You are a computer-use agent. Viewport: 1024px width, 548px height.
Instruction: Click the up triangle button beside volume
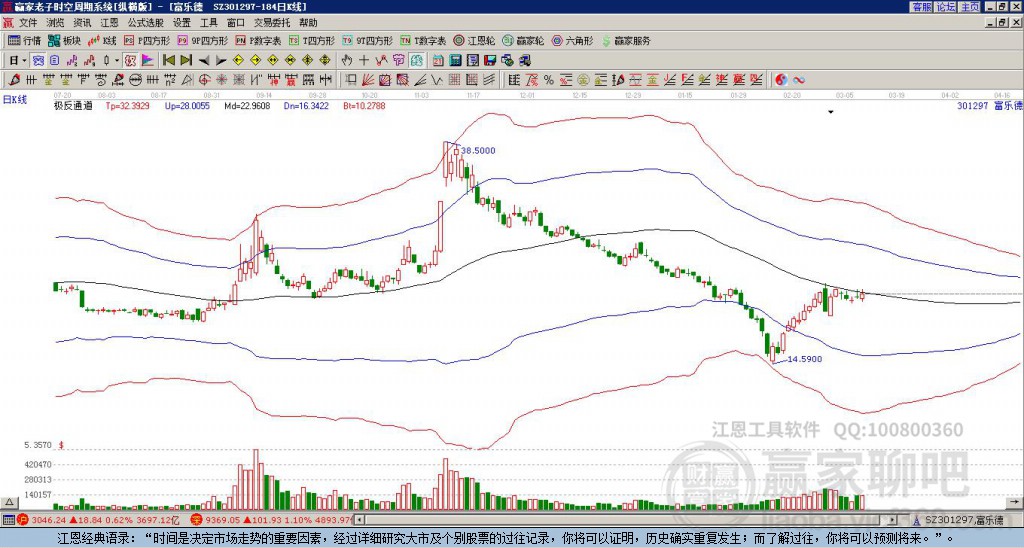click(8, 502)
